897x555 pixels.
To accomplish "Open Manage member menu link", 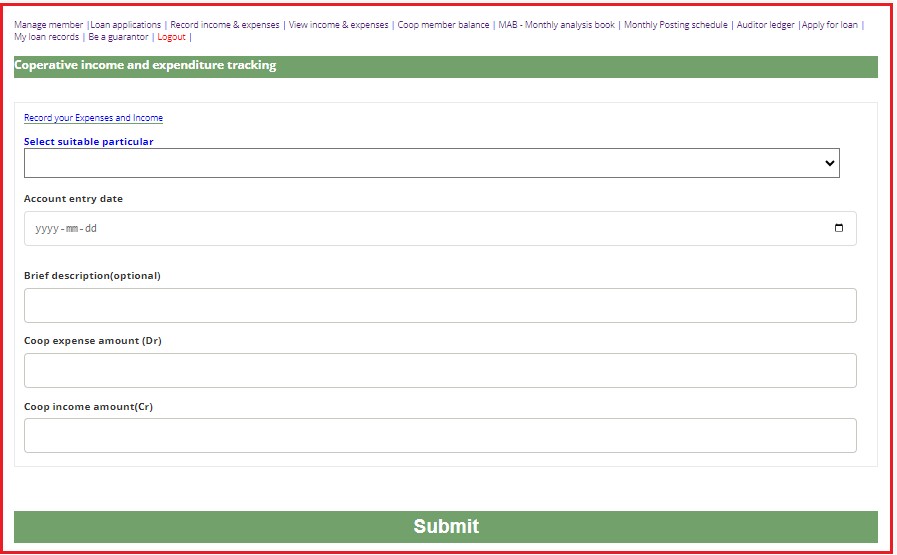I will 48,25.
